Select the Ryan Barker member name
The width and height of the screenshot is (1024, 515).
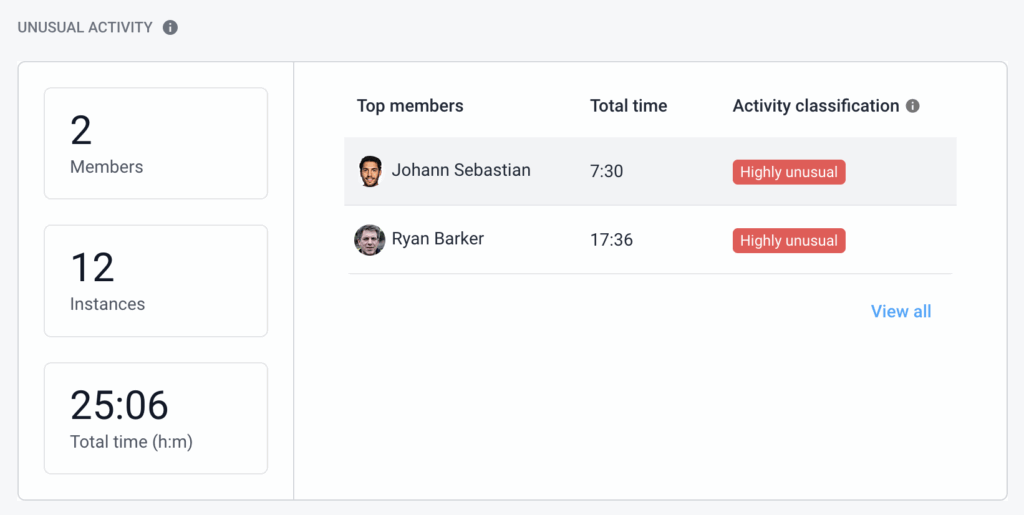click(438, 239)
